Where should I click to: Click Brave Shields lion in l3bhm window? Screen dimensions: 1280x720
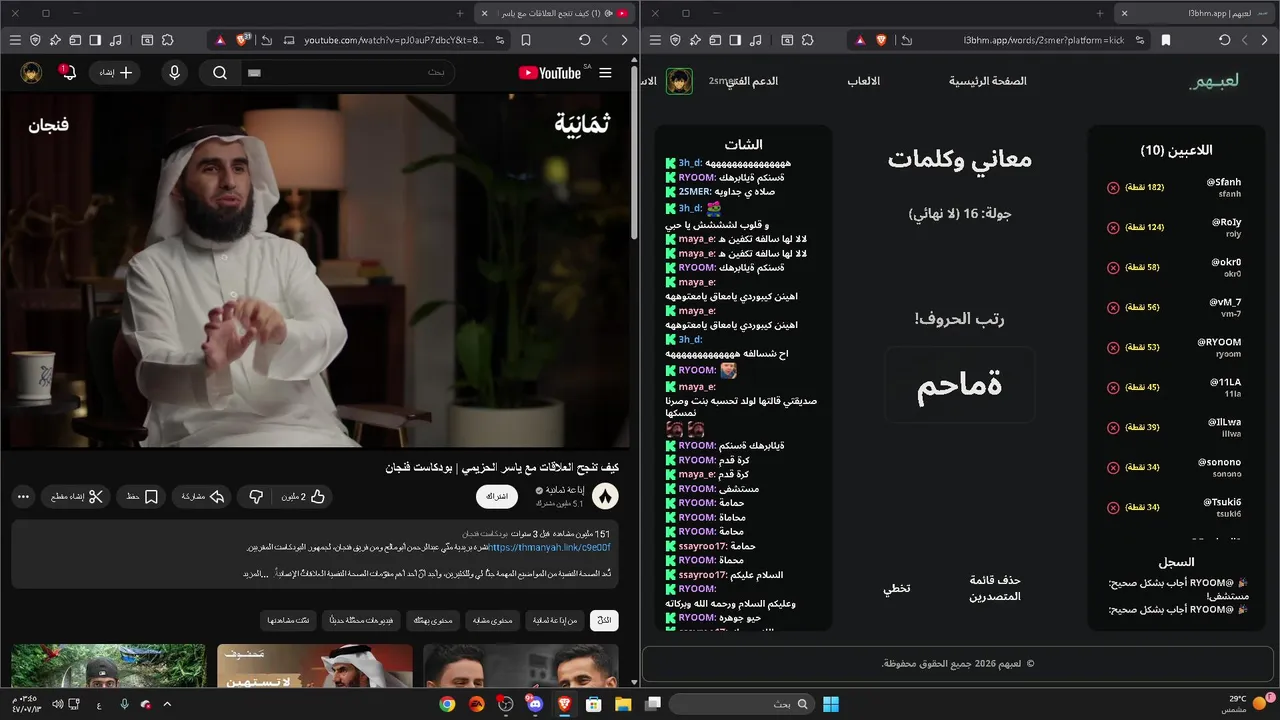(881, 40)
